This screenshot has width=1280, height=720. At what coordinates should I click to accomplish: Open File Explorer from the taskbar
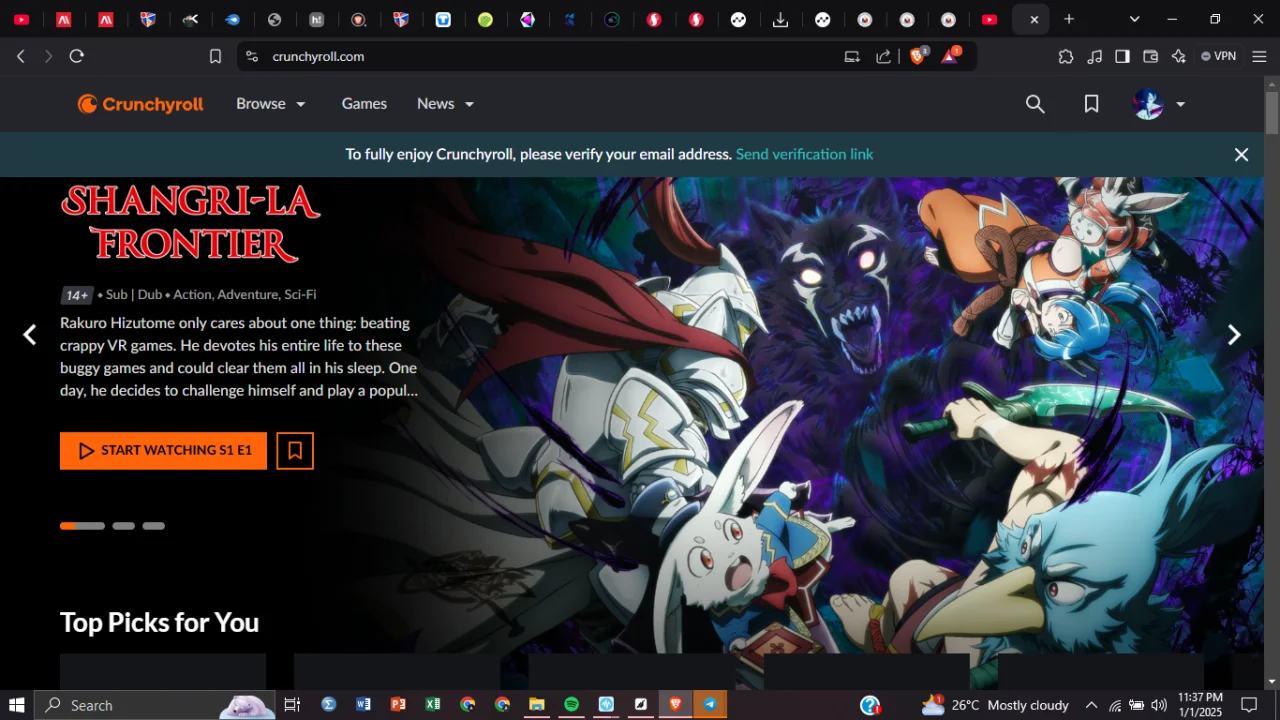[x=537, y=705]
